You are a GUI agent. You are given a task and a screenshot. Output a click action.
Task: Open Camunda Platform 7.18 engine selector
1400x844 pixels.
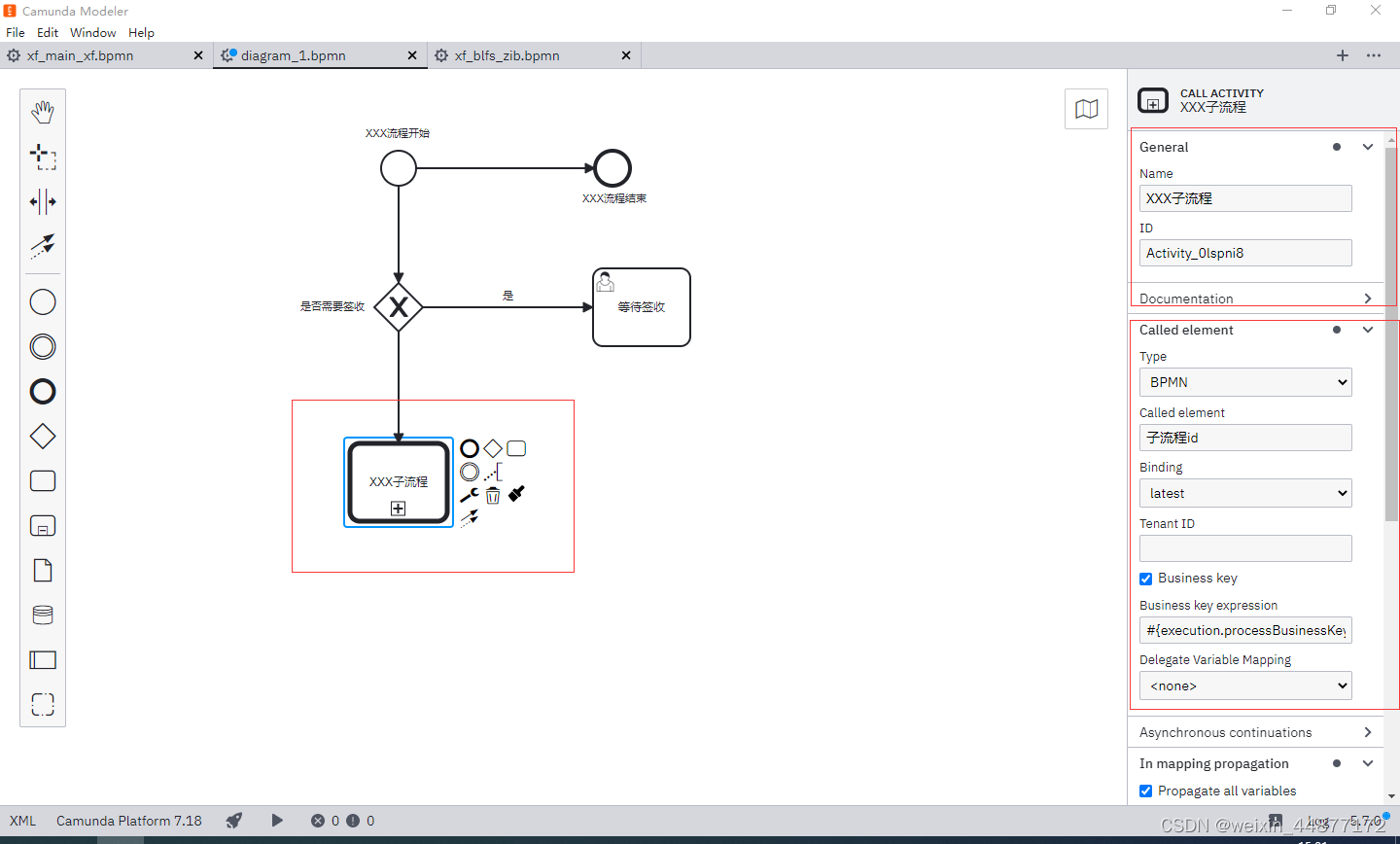point(129,821)
